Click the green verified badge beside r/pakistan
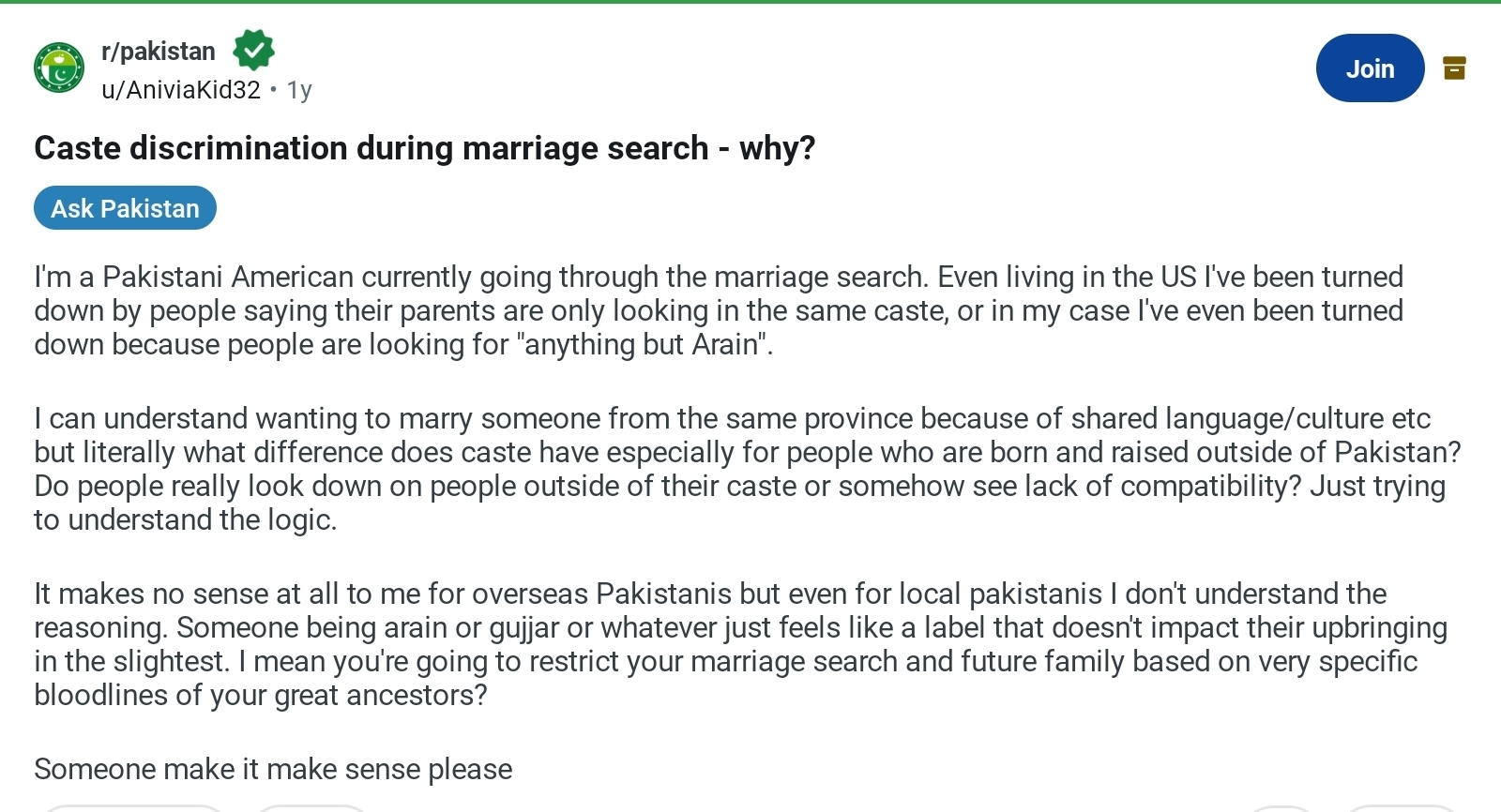 coord(253,51)
